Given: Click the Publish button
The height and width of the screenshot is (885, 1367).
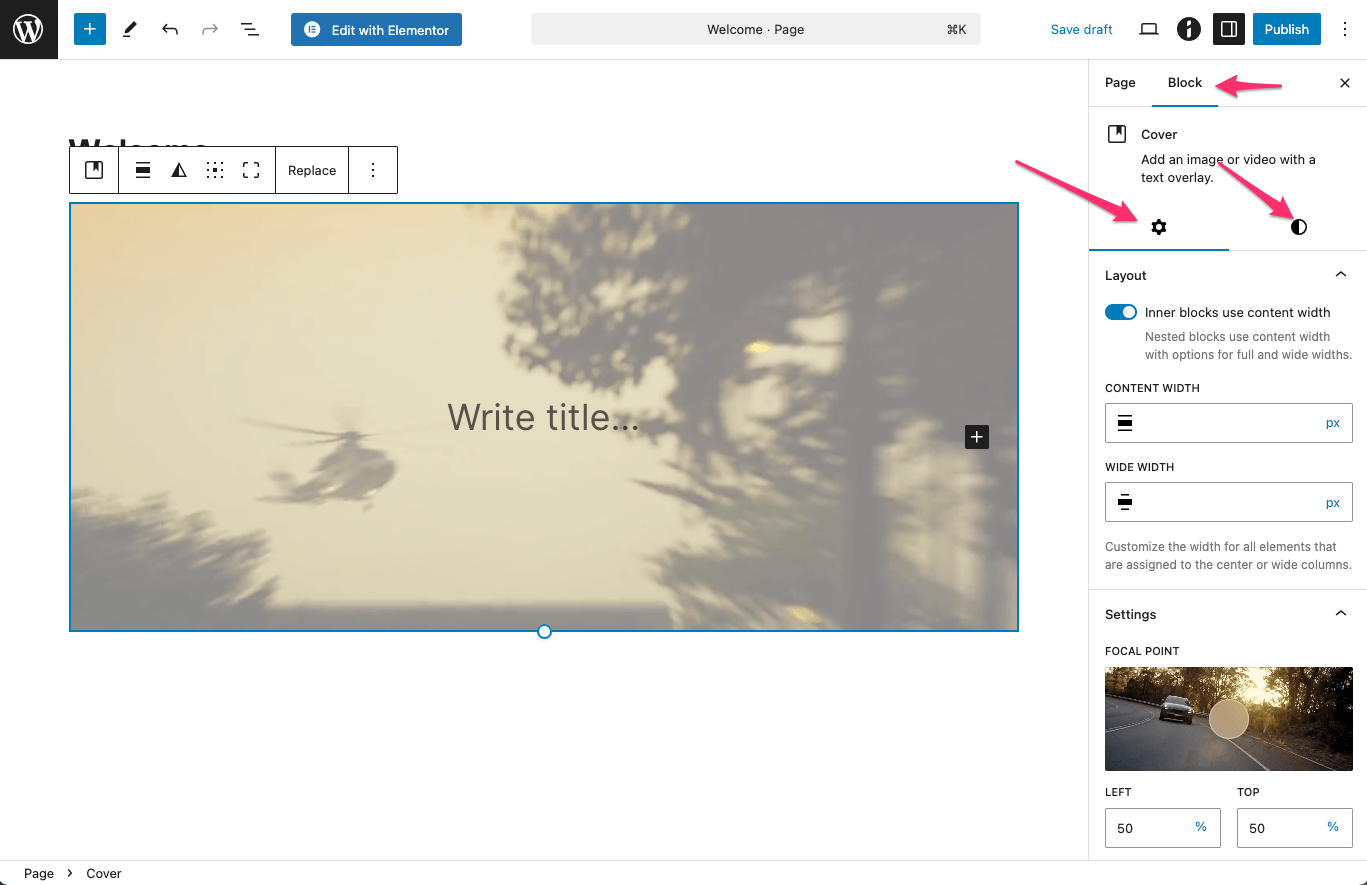Looking at the screenshot, I should pos(1286,29).
